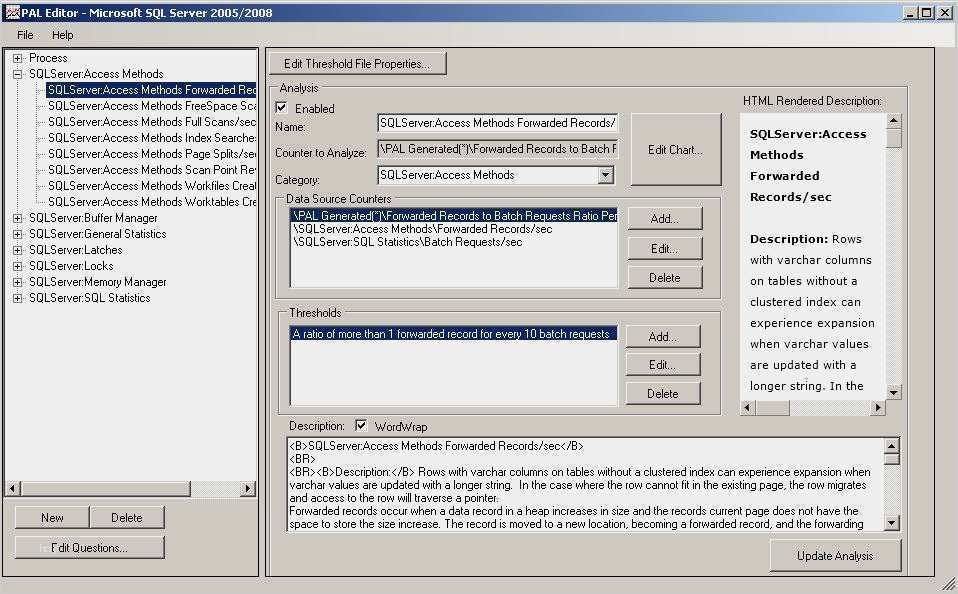Expand the SQLServer:Latches node
The height and width of the screenshot is (594, 958).
point(18,250)
